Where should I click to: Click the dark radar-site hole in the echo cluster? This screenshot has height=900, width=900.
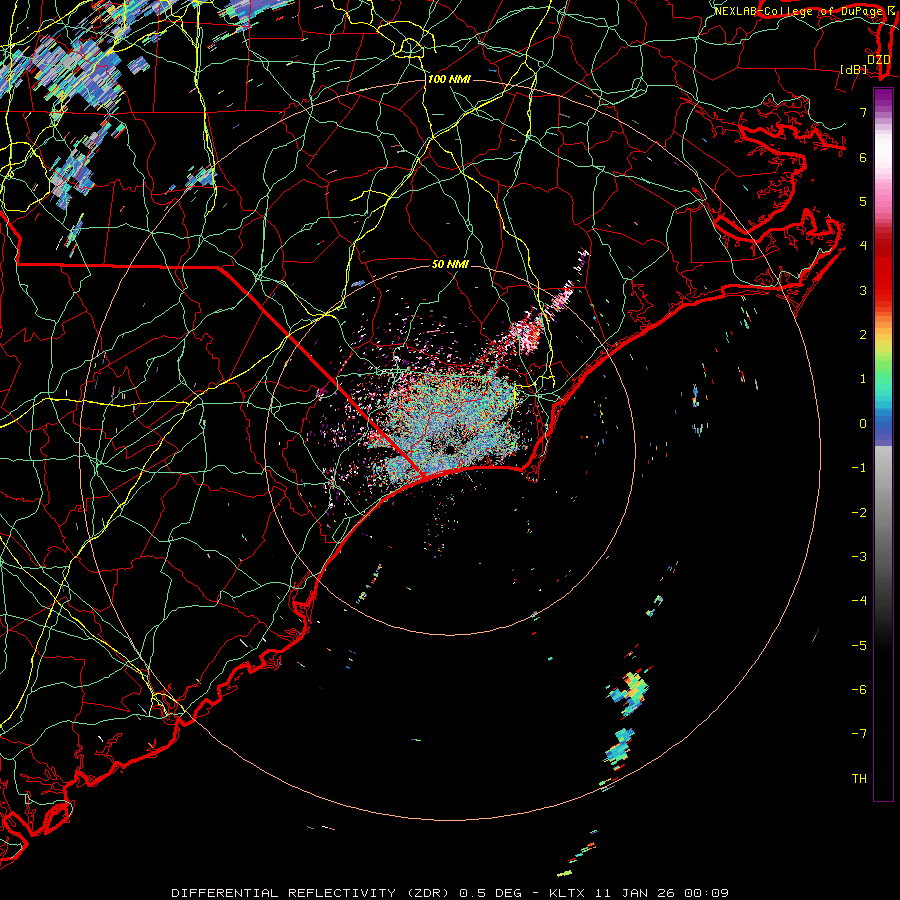[449, 448]
